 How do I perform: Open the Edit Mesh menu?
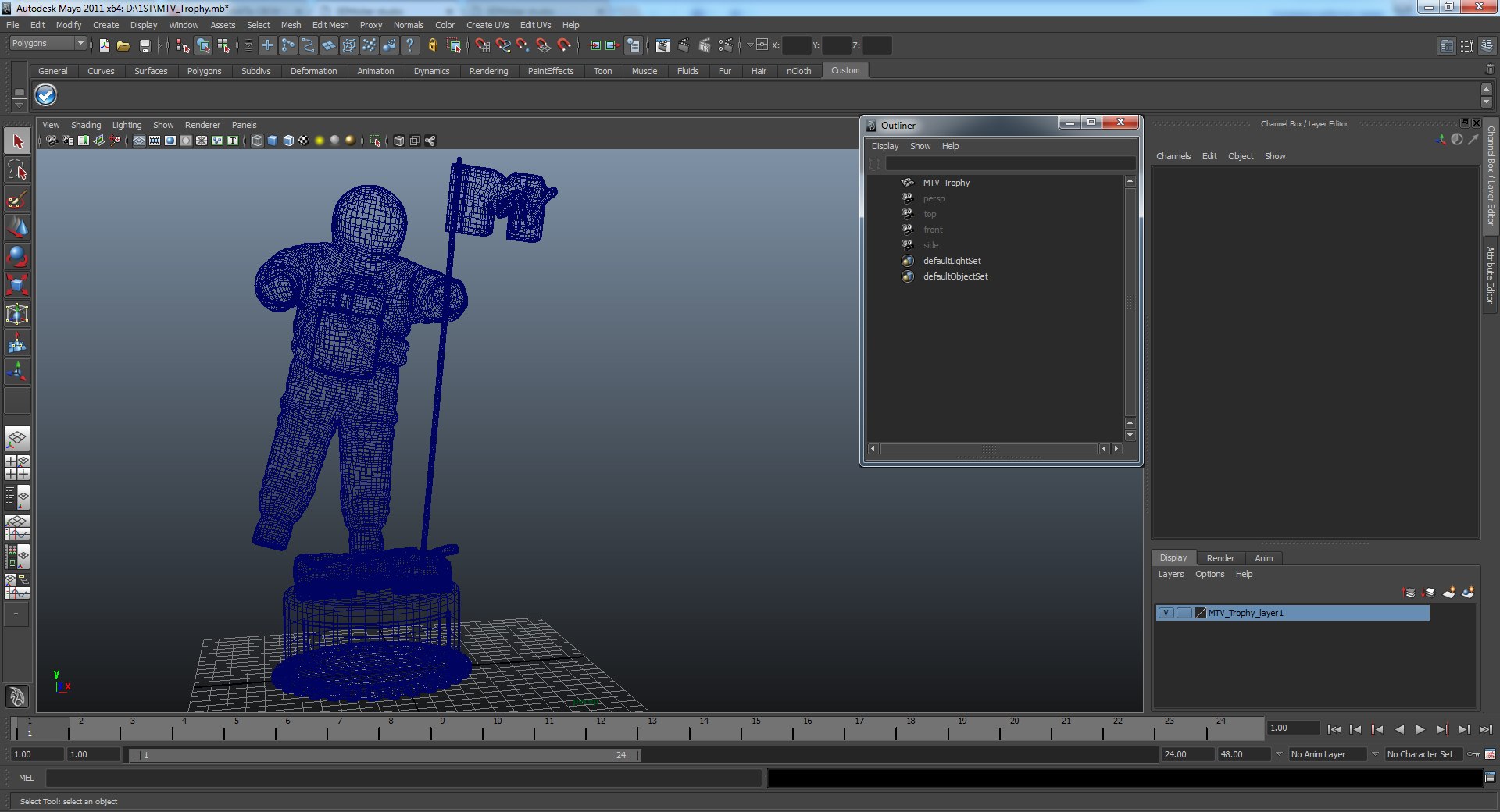(330, 25)
